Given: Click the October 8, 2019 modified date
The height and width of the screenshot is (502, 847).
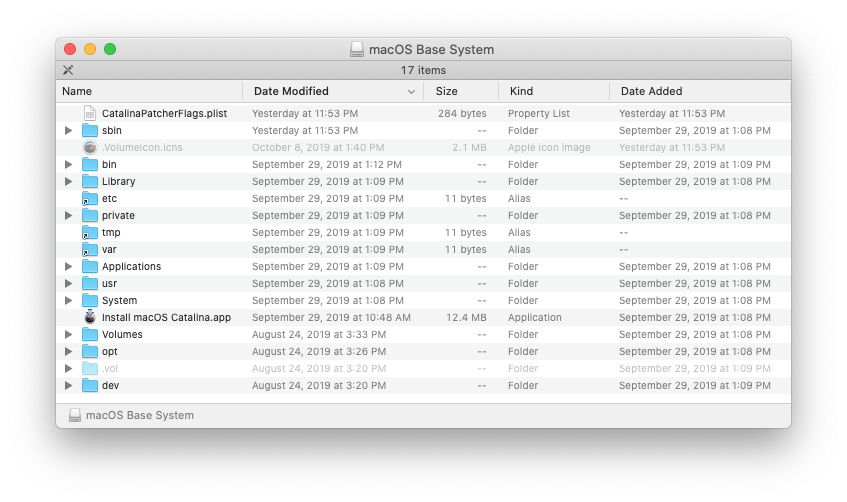Looking at the screenshot, I should pos(318,148).
